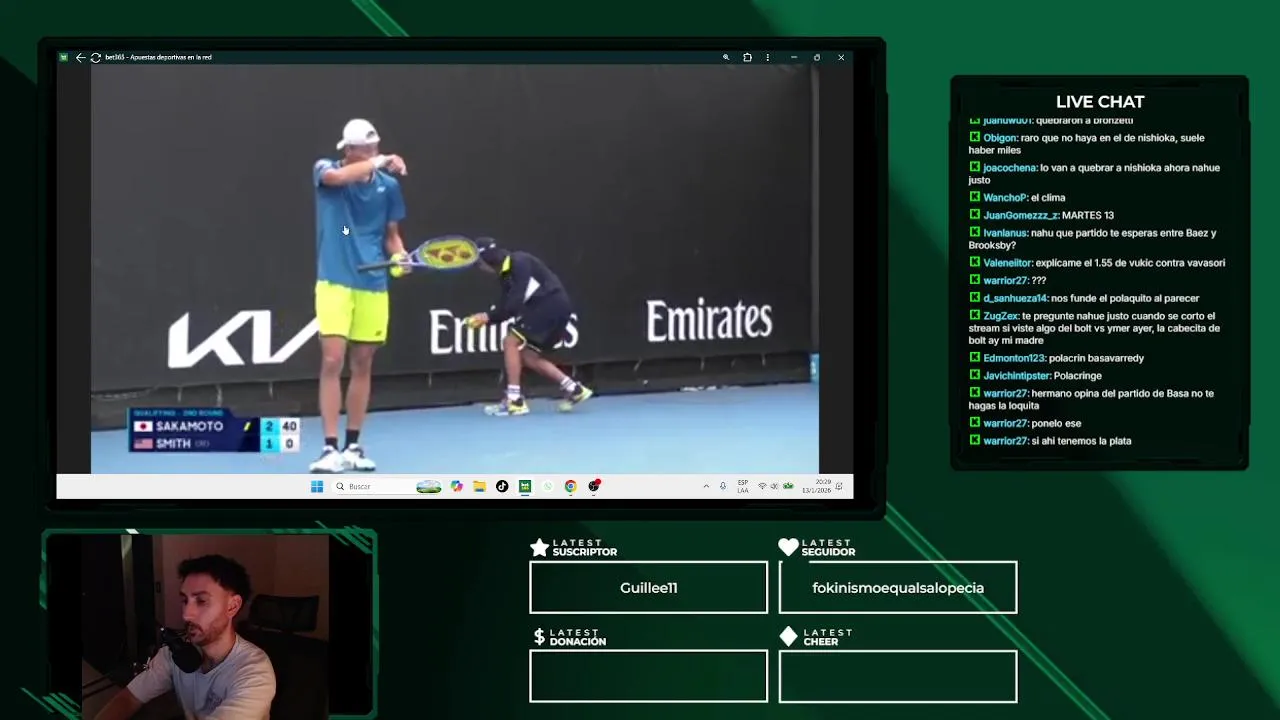The width and height of the screenshot is (1280, 720).
Task: Click the message 'ponelo ese' in chat
Action: tap(1056, 423)
